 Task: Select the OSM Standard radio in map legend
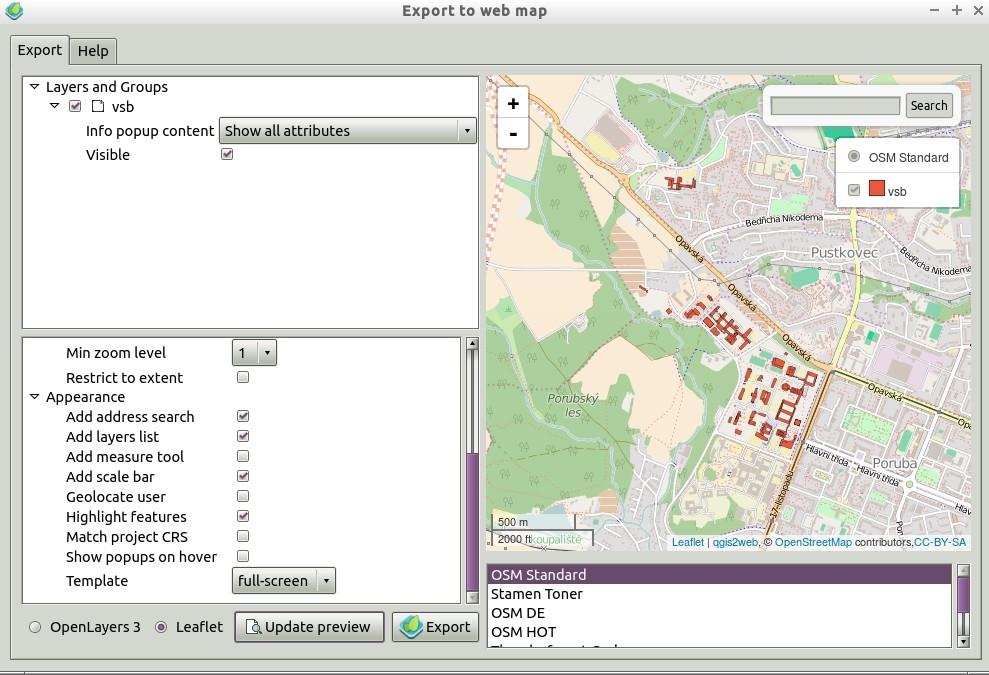pyautogui.click(x=854, y=156)
